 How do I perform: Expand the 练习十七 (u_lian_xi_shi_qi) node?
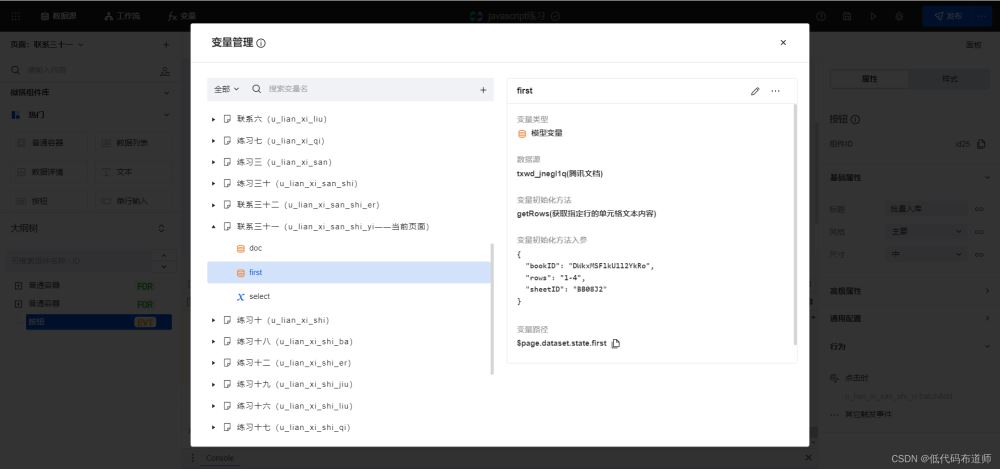pos(214,428)
